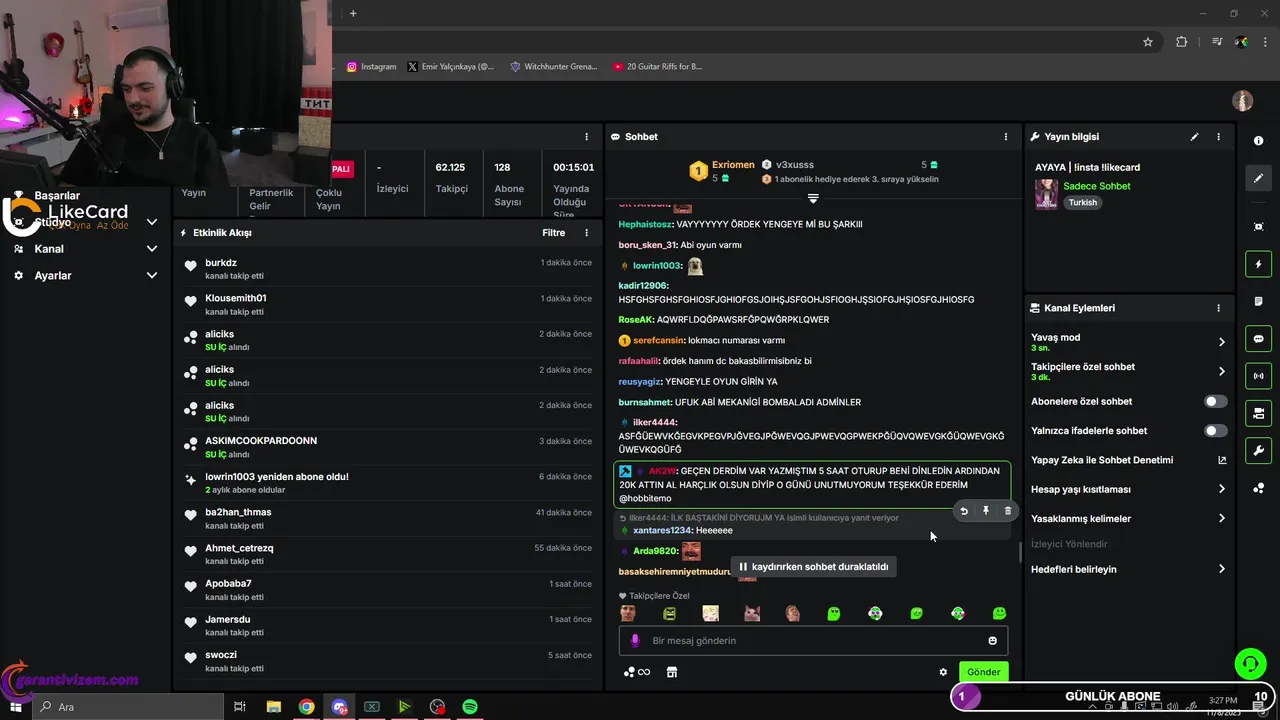Image resolution: width=1280 pixels, height=720 pixels.
Task: Open Chrome from the taskbar
Action: click(306, 707)
